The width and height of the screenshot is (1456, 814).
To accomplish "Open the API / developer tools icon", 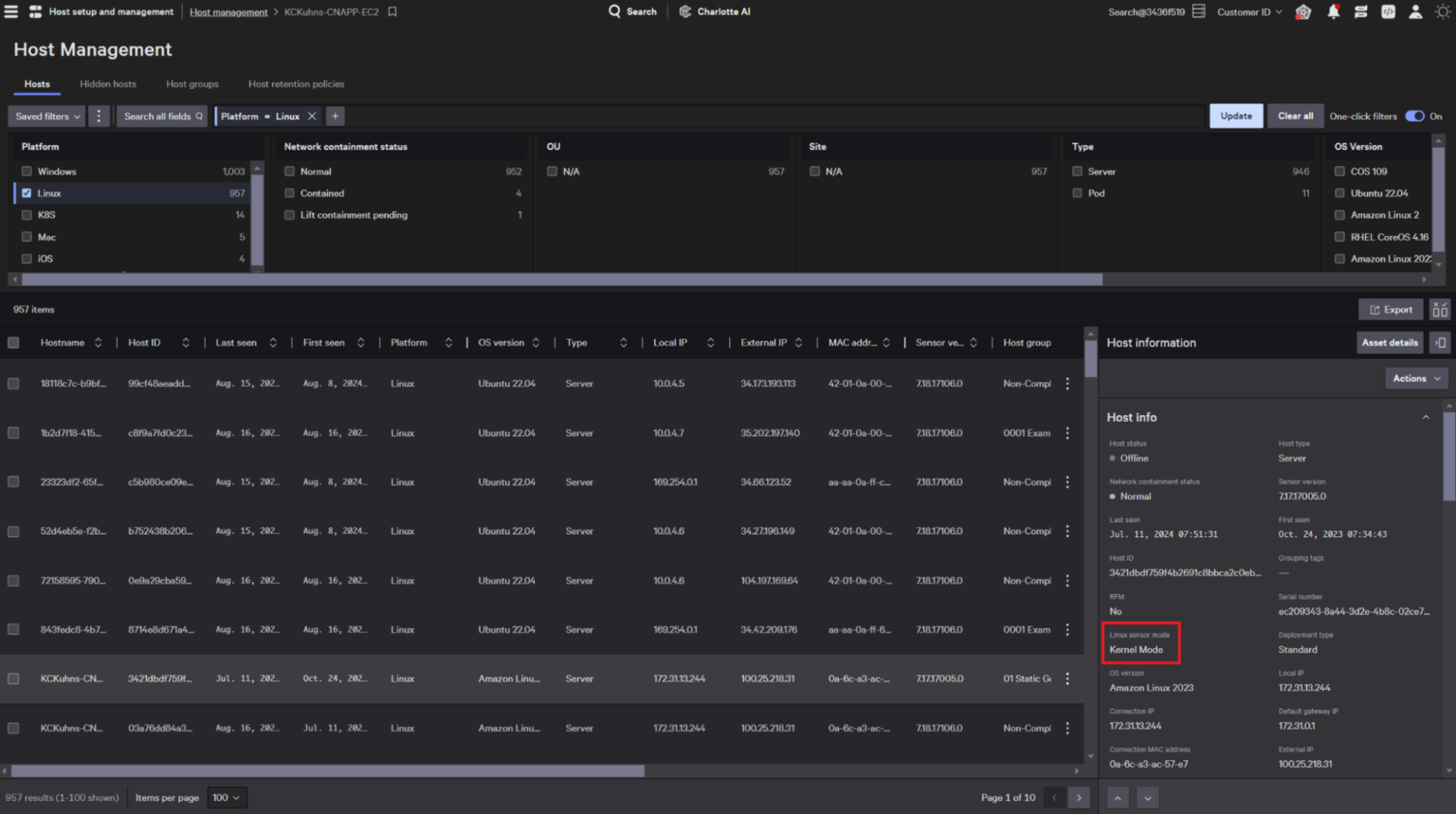I will (x=1389, y=11).
